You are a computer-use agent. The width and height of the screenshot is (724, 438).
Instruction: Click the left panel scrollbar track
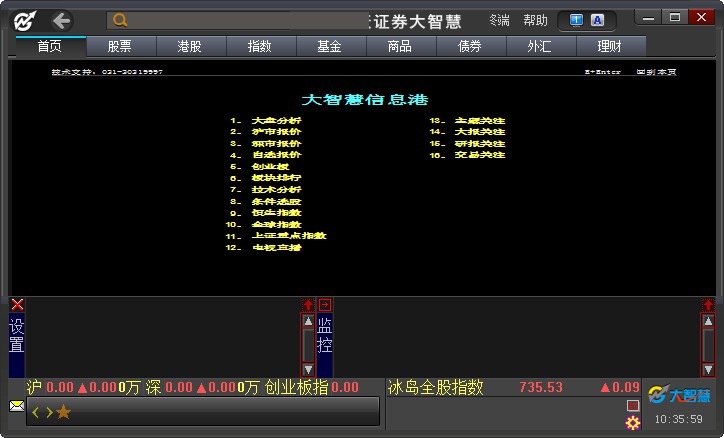308,345
